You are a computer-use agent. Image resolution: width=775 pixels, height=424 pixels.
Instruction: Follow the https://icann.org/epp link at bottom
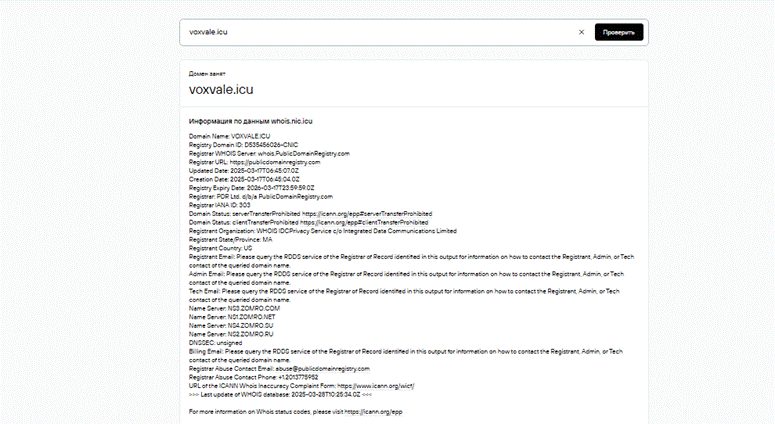[373, 412]
